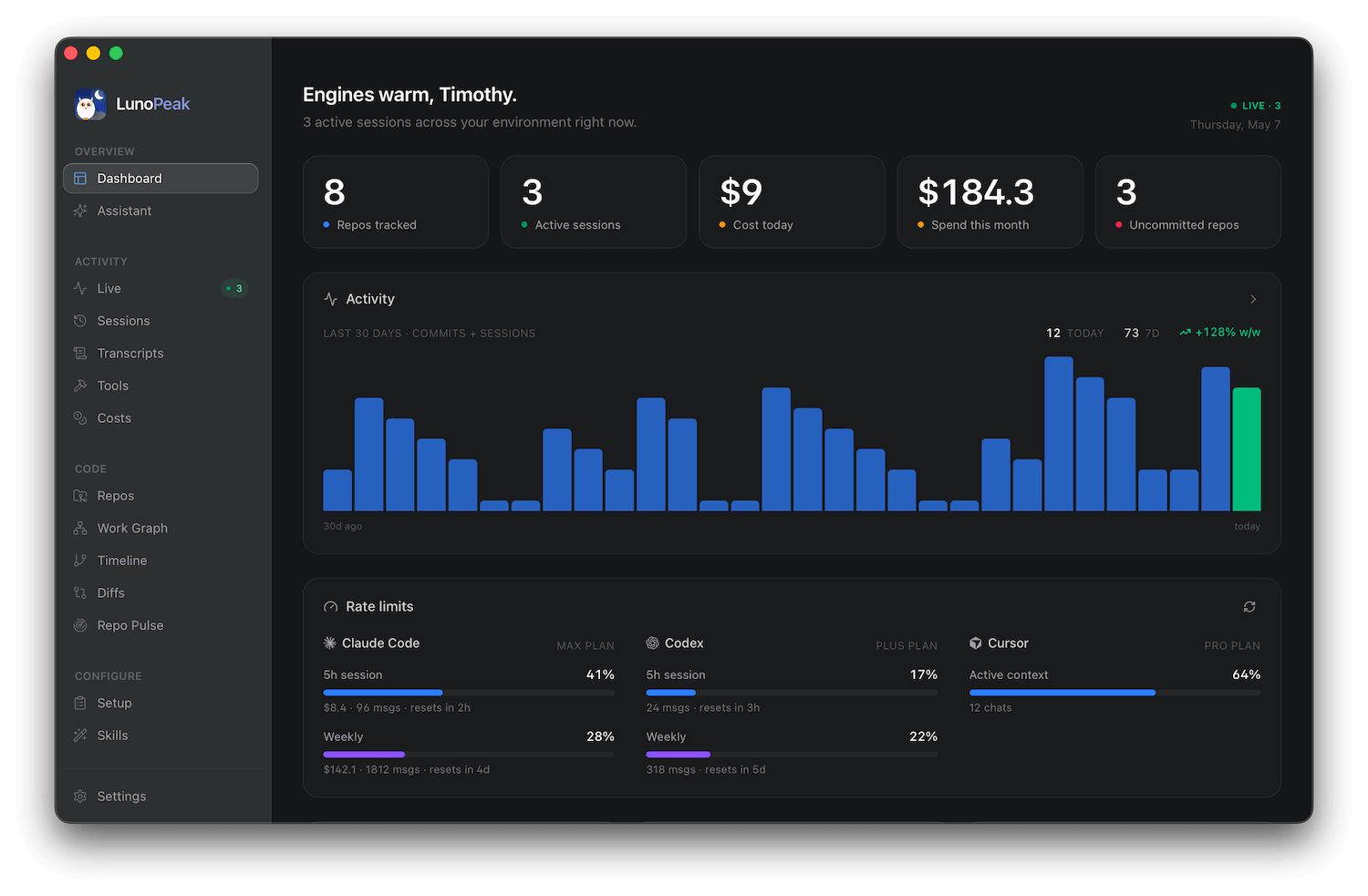The height and width of the screenshot is (896, 1368).
Task: Click the Transcripts icon in sidebar
Action: click(80, 353)
